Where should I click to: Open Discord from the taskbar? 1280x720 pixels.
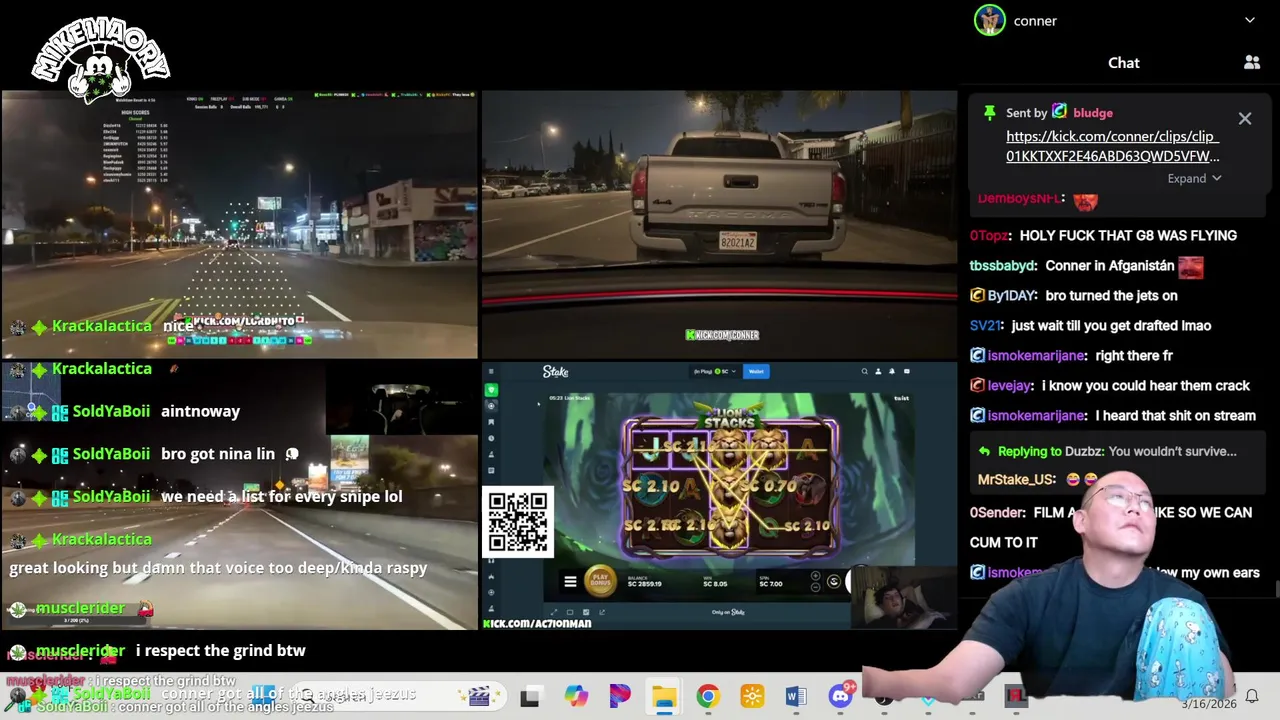click(840, 695)
